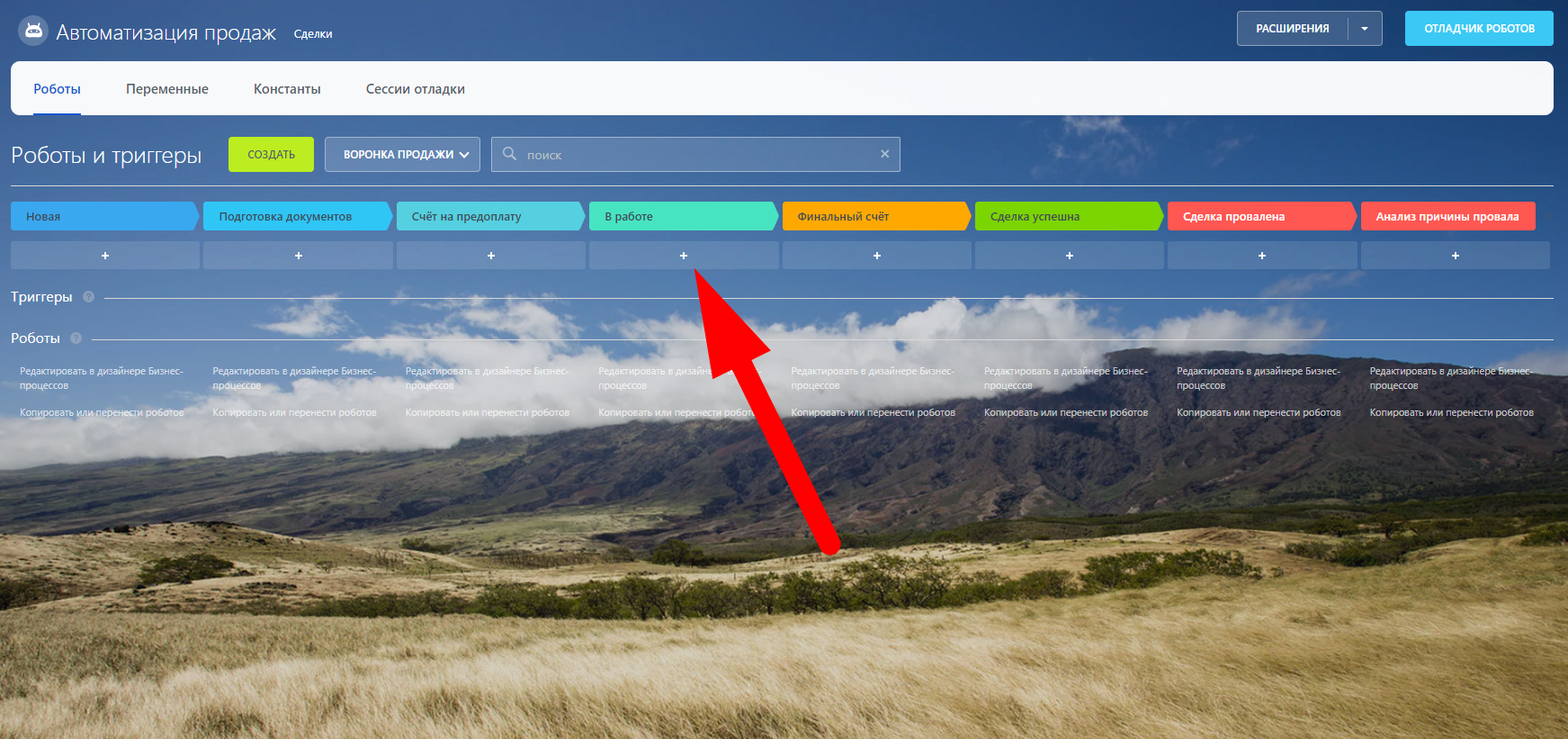Go to Сессии отладки tab

click(x=415, y=89)
